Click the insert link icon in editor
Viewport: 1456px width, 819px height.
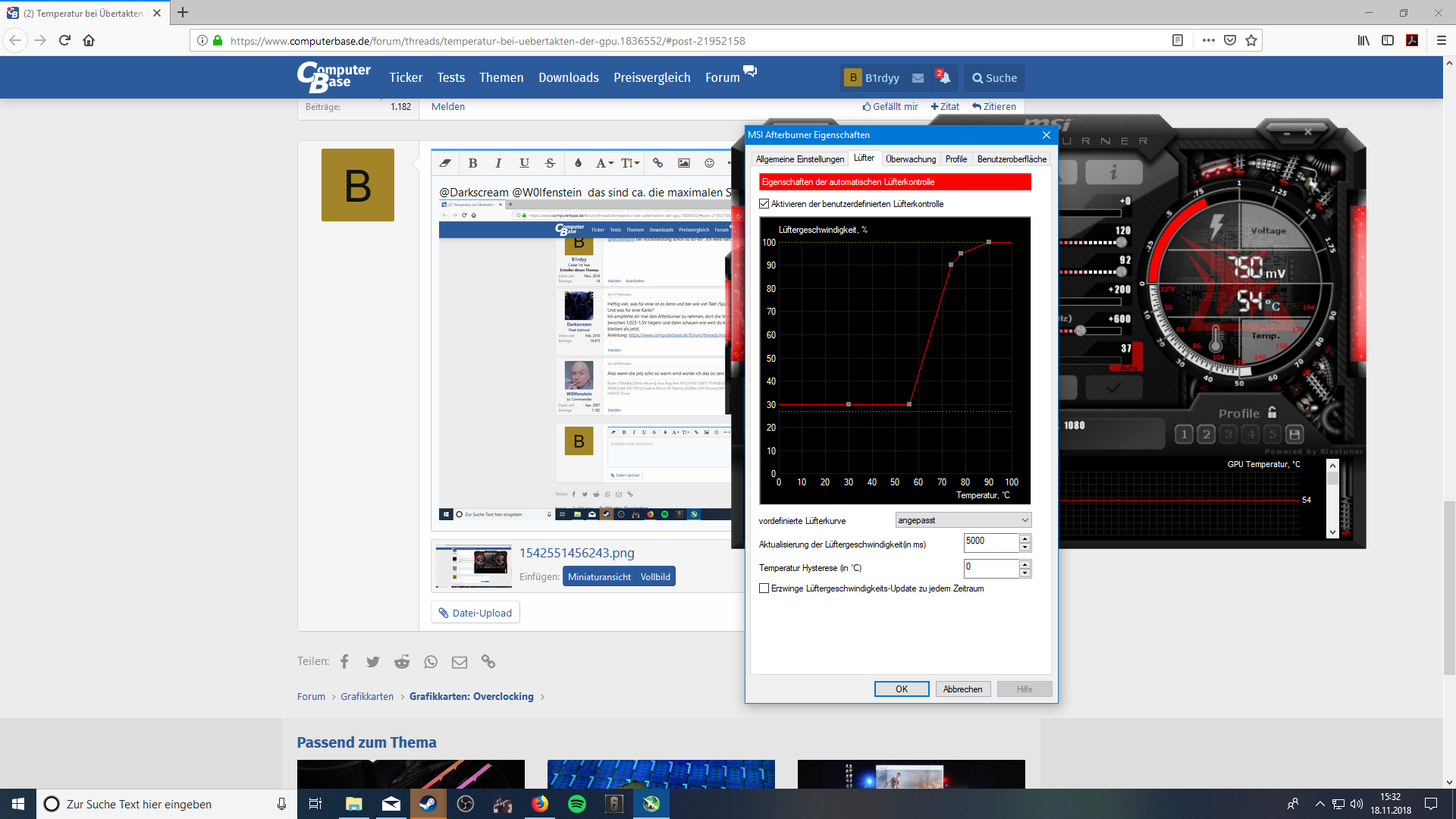click(657, 163)
